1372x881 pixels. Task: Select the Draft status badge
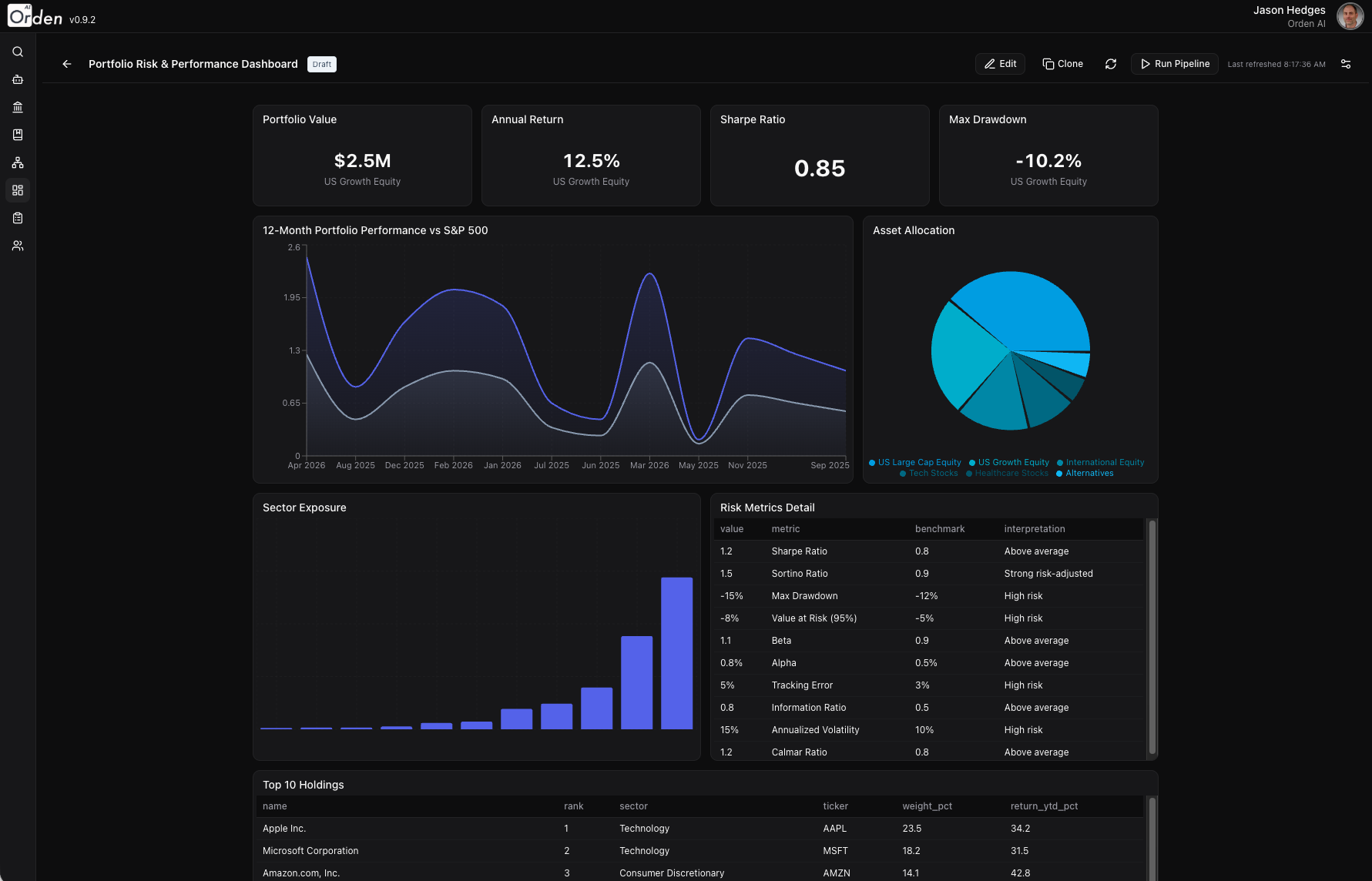pos(321,64)
